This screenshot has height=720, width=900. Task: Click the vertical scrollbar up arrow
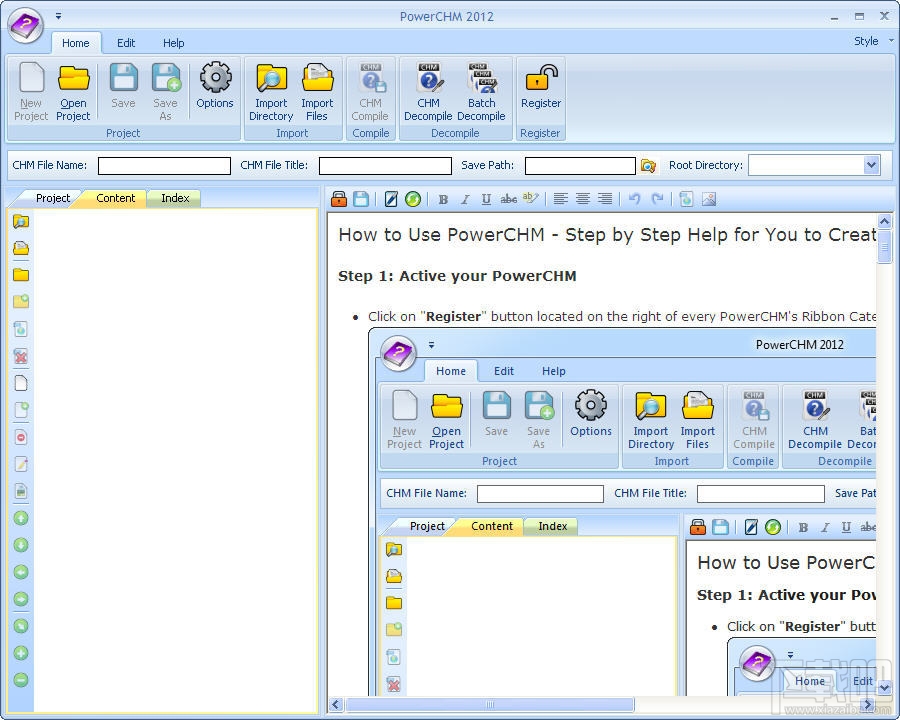(x=885, y=221)
